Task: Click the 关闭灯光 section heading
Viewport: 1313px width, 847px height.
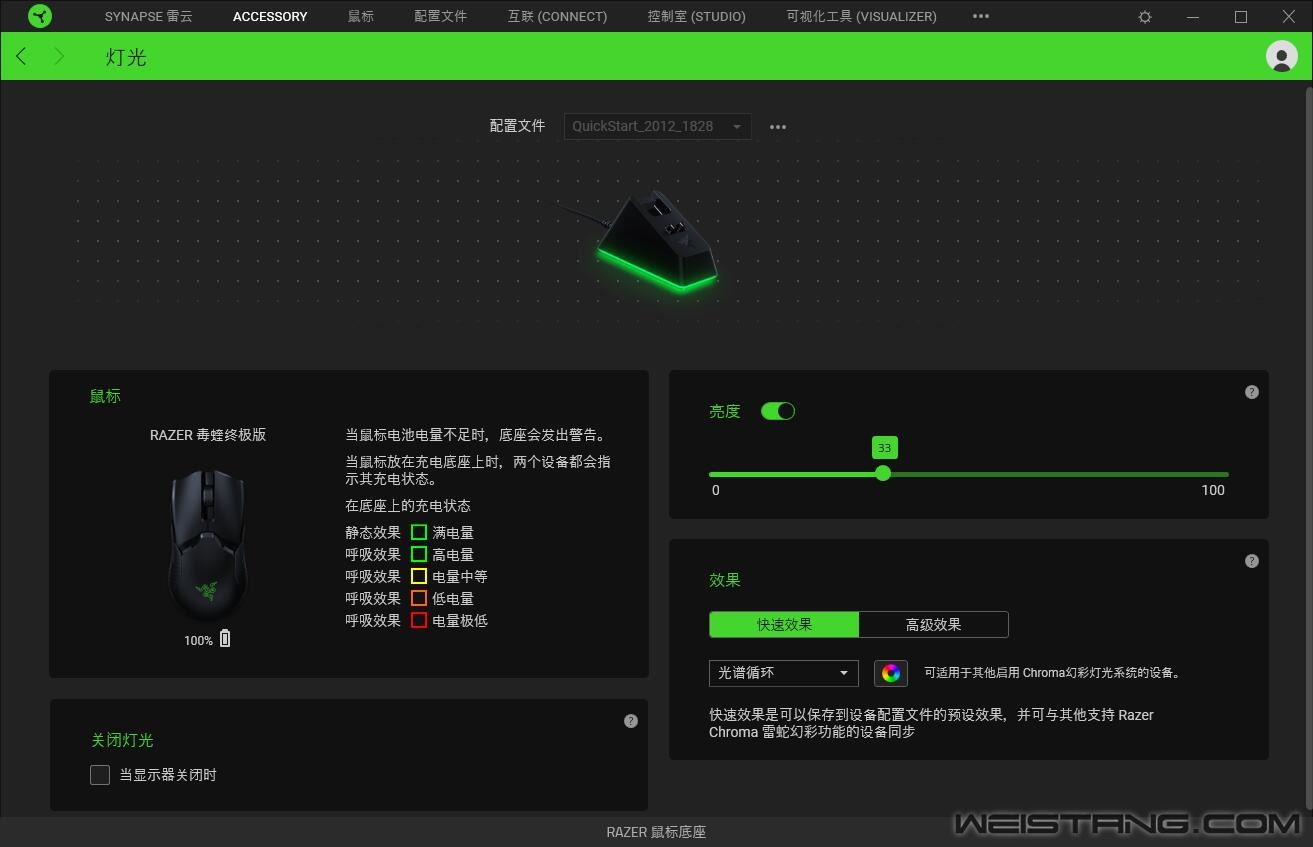Action: 122,741
